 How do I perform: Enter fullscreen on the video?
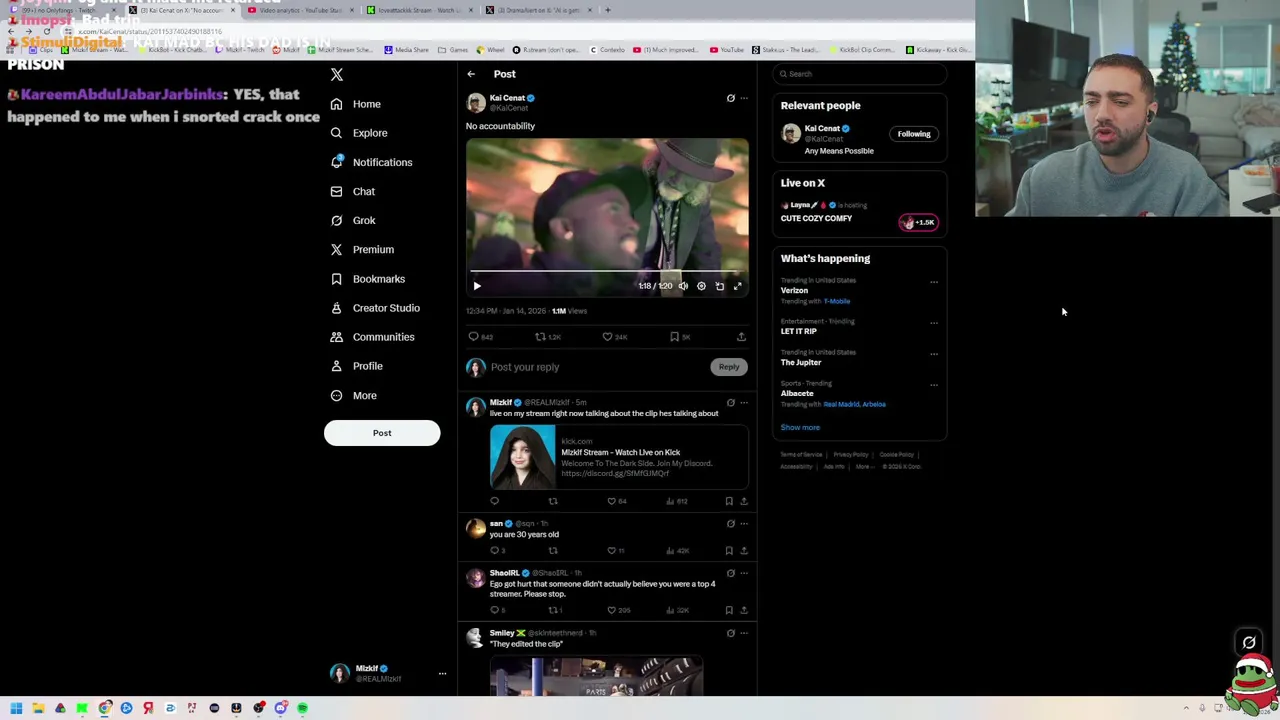(x=737, y=286)
